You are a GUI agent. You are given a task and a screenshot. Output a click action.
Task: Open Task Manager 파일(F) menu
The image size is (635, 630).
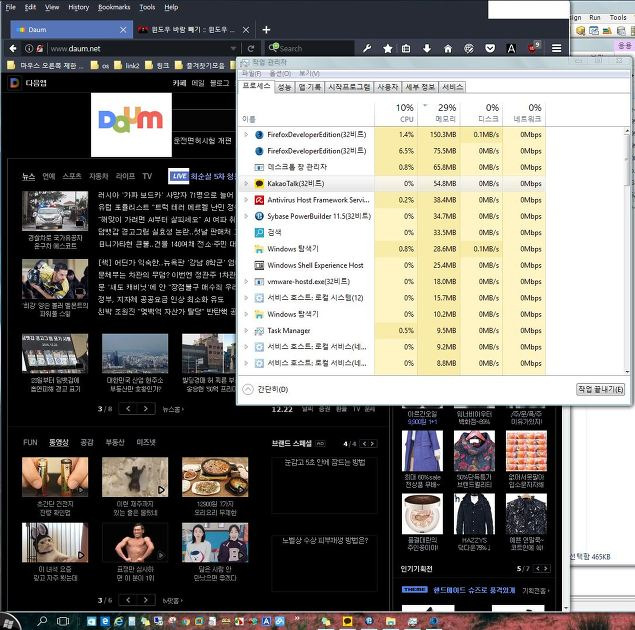coord(251,74)
